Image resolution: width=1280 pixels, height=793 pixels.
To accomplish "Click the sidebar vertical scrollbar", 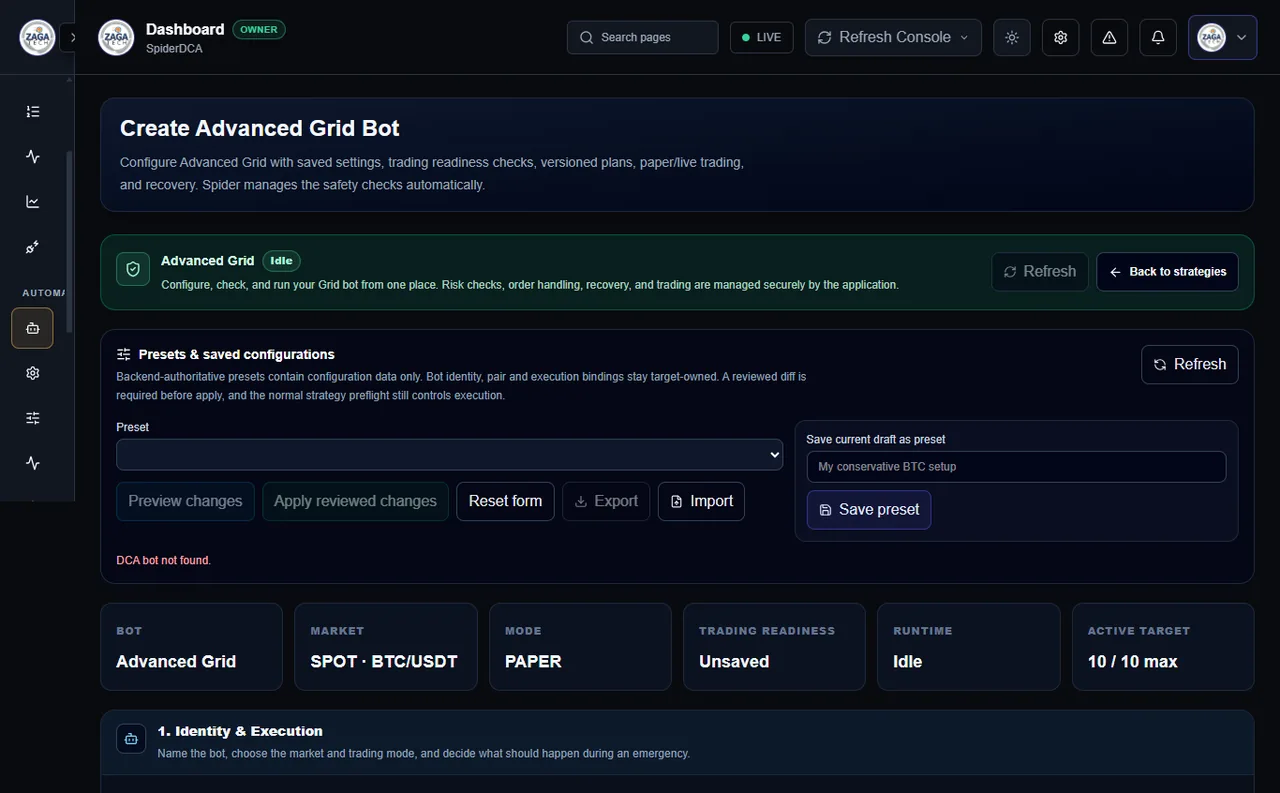I will pyautogui.click(x=69, y=242).
